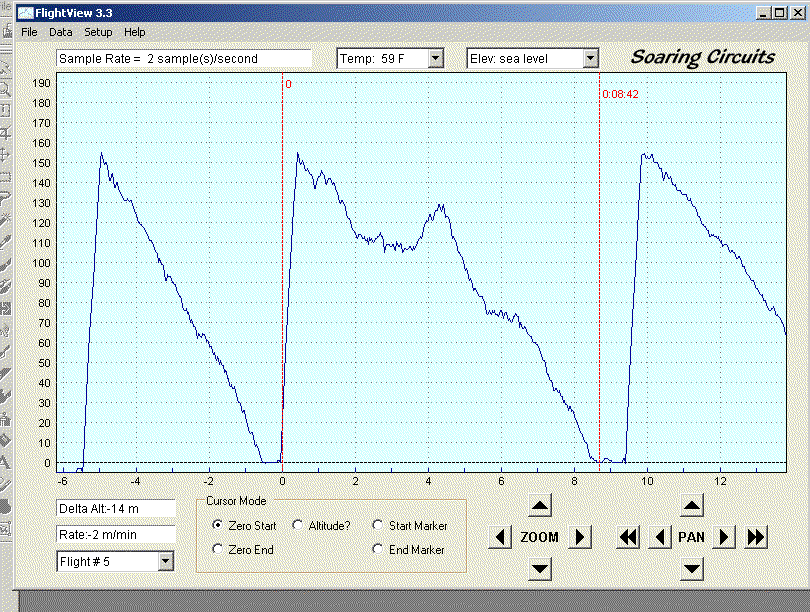Click the ZOOM right arrow button

pos(580,537)
